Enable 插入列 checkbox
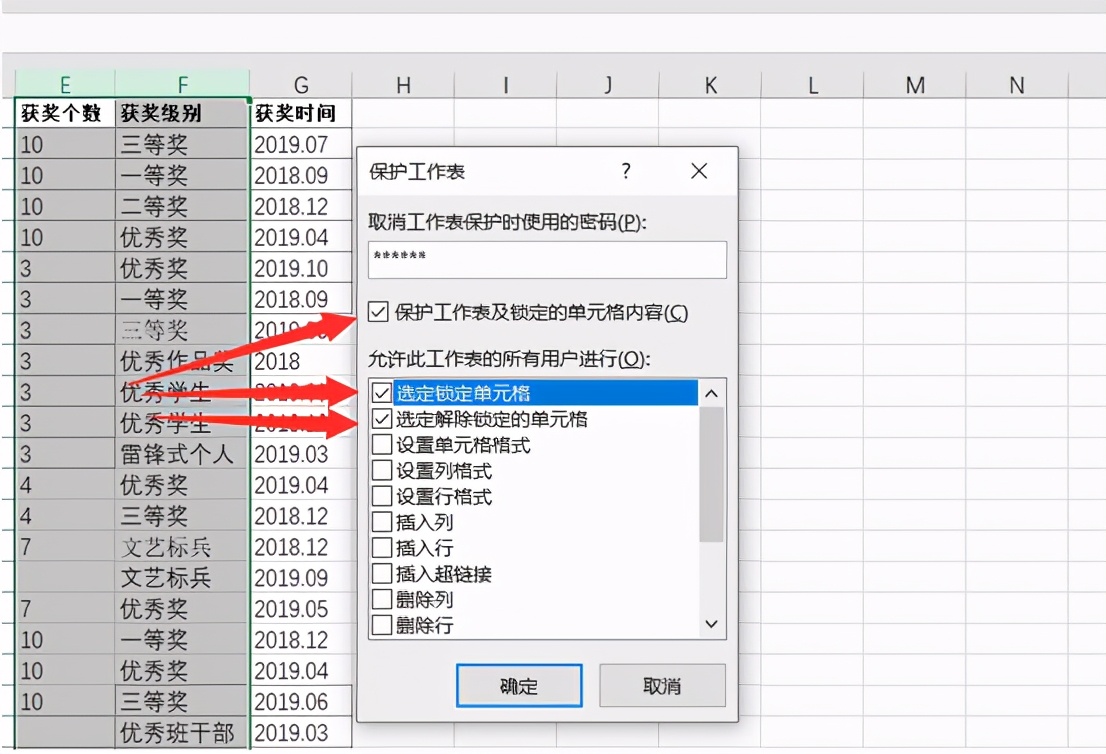1106x754 pixels. [x=382, y=521]
